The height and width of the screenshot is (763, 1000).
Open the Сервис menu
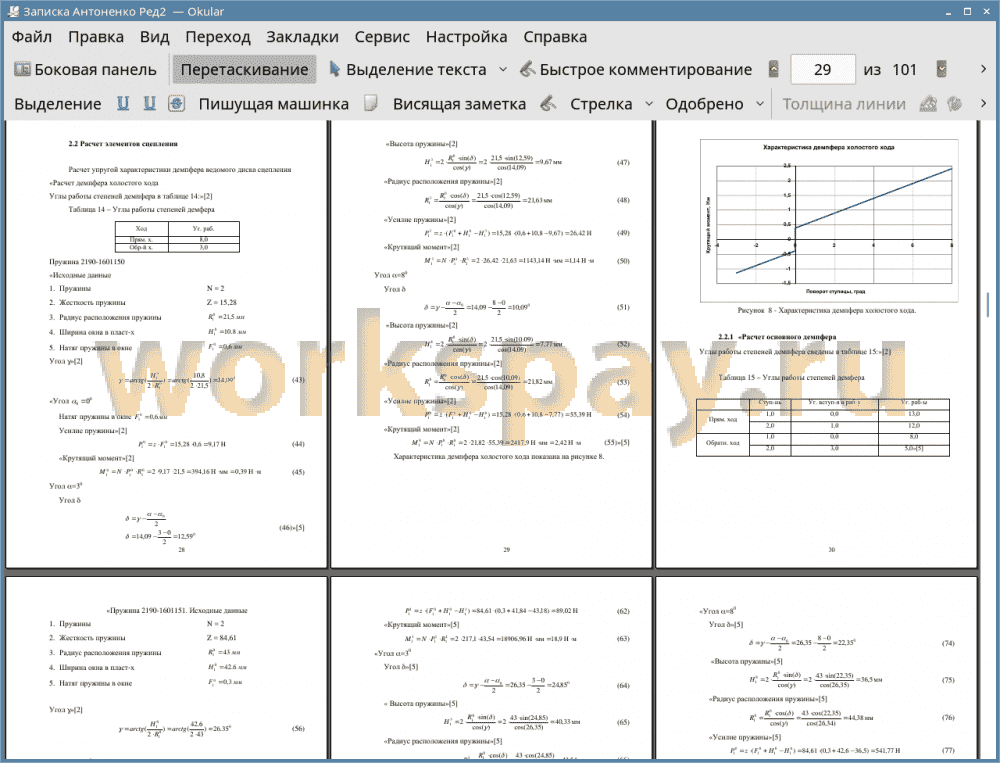[x=382, y=37]
